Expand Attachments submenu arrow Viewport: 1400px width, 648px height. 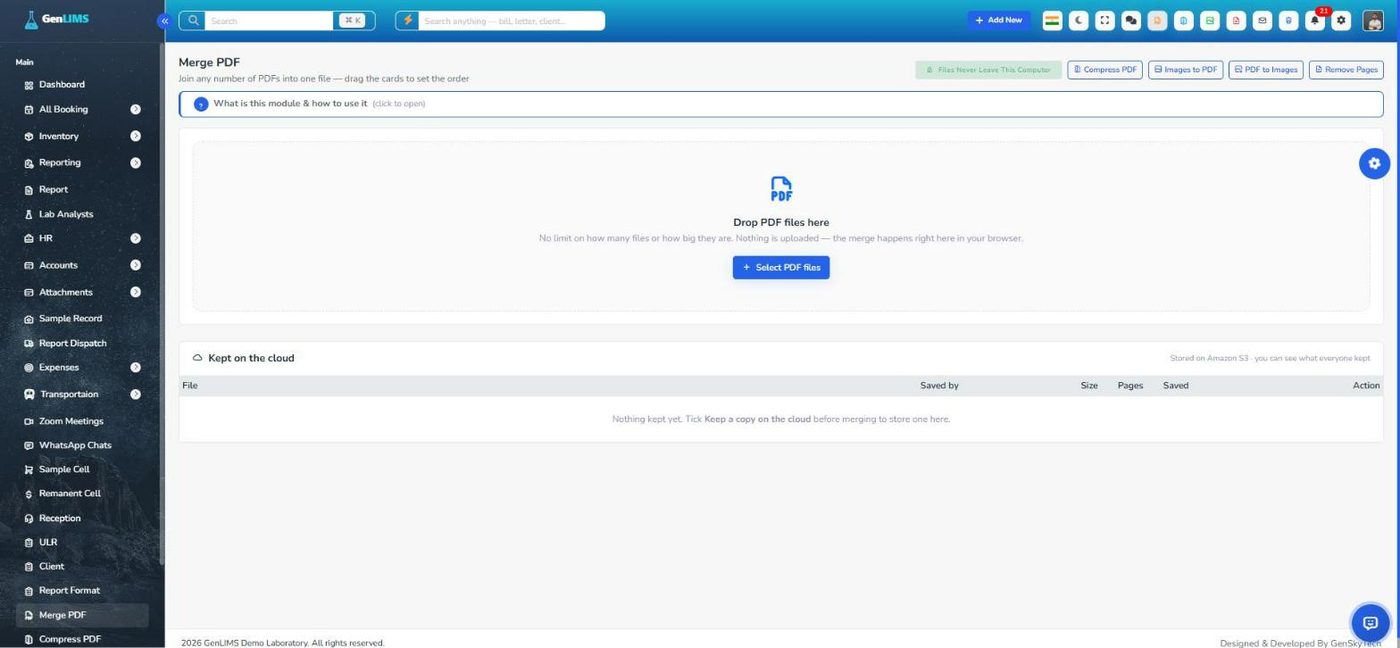(135, 292)
